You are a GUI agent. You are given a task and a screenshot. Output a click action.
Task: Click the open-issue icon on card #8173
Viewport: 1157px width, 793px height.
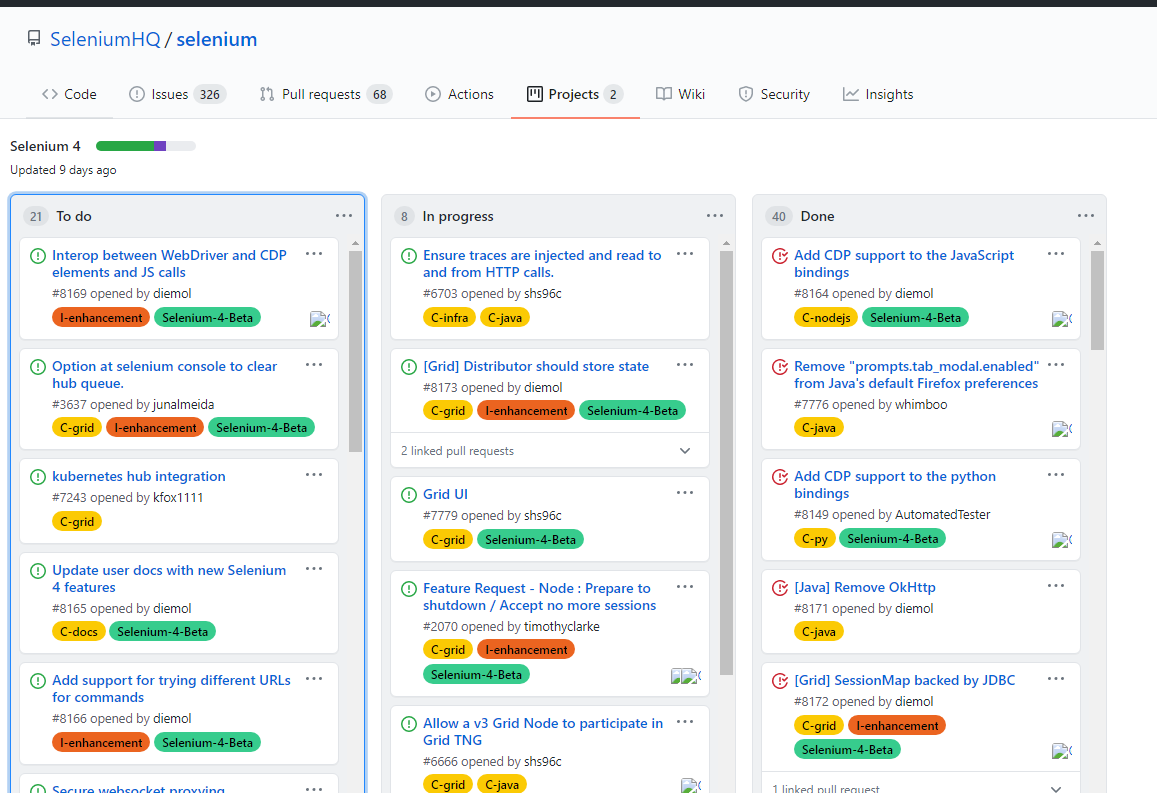point(409,367)
